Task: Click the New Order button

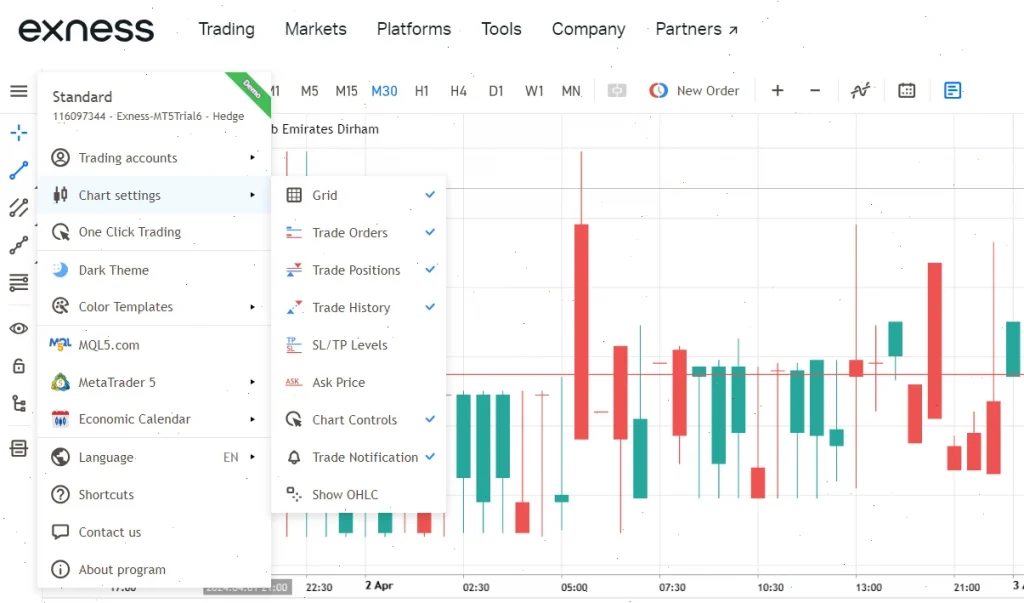Action: pos(694,91)
